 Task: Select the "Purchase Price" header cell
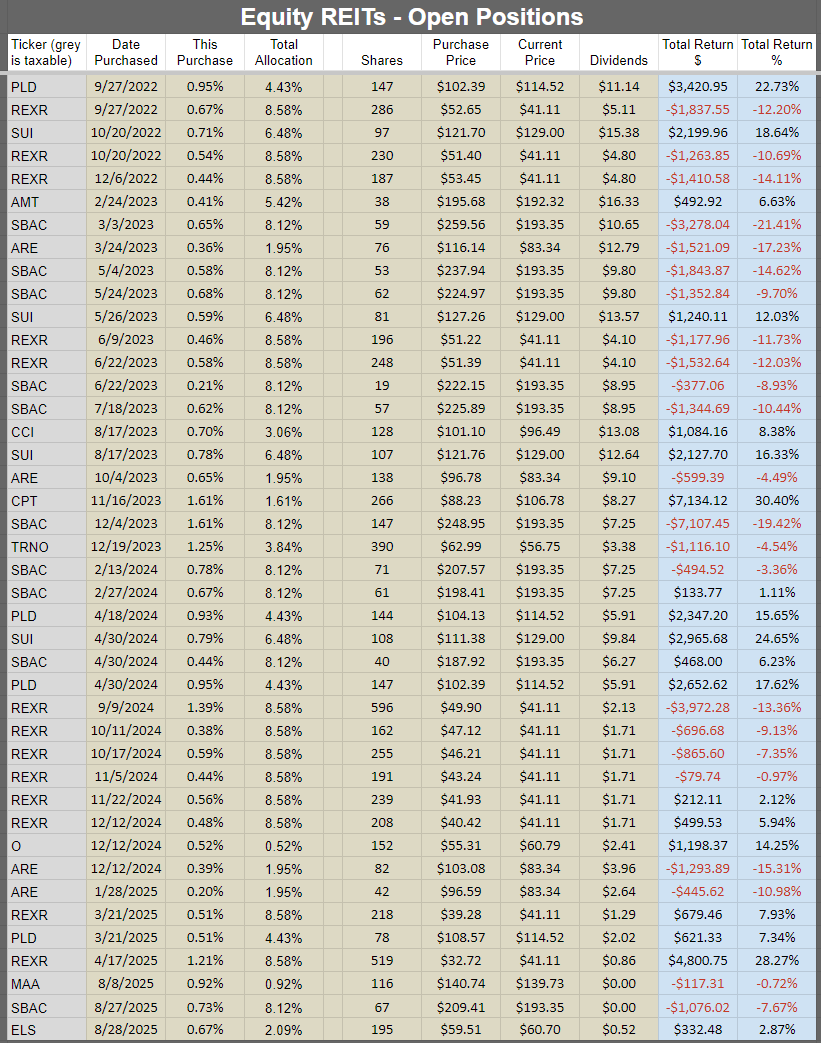[x=461, y=52]
